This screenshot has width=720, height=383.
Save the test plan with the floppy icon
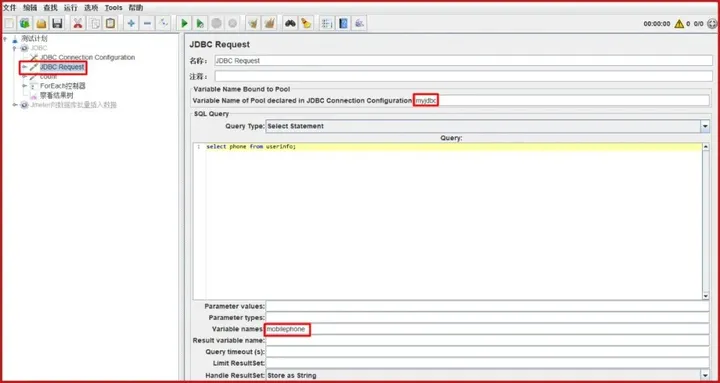(x=57, y=23)
